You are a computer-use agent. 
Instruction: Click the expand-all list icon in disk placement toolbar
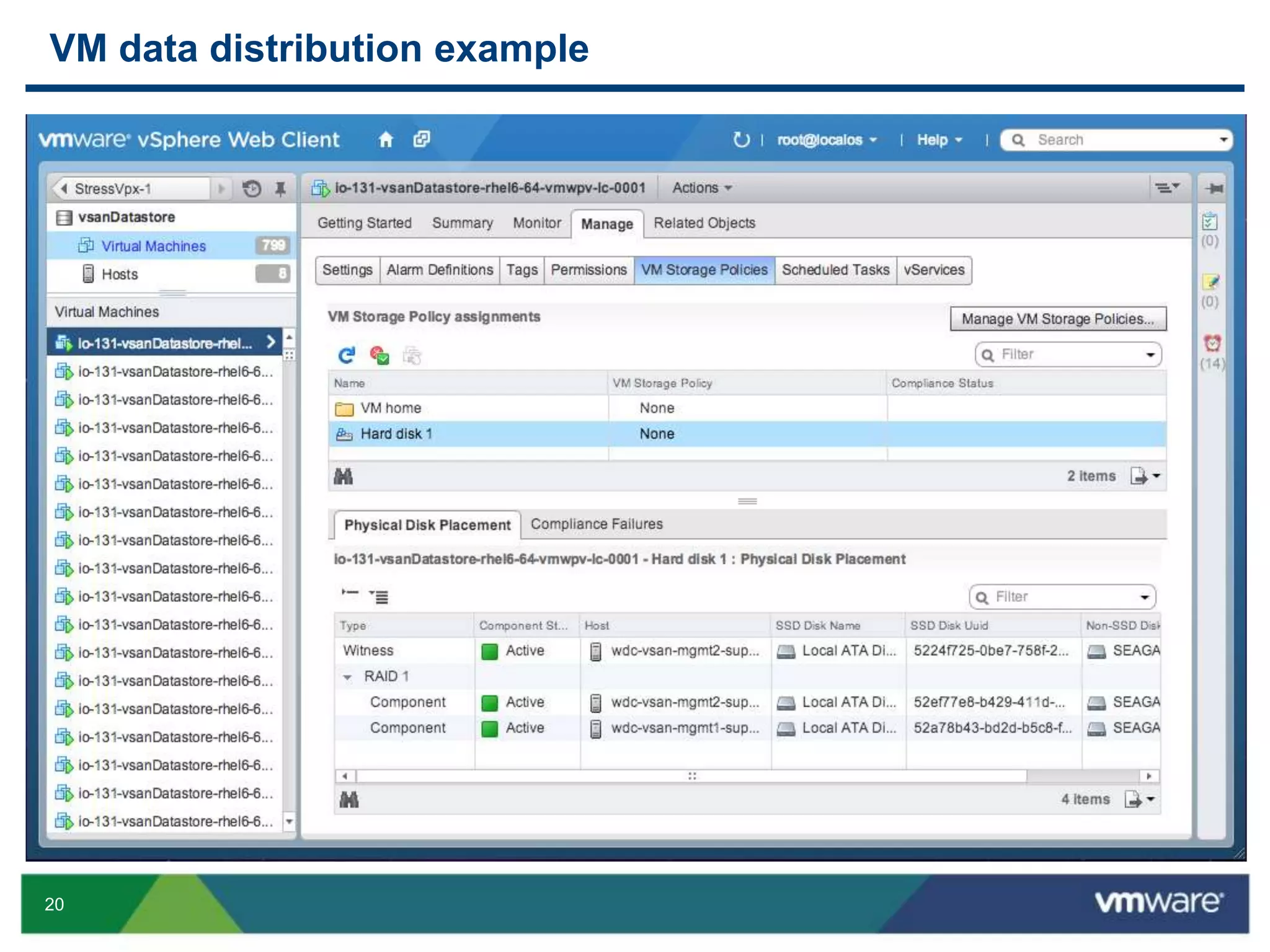point(379,596)
